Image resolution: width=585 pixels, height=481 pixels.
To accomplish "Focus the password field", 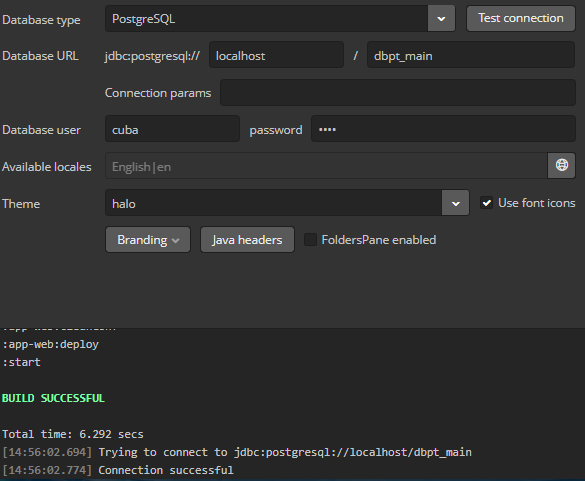I will [443, 129].
